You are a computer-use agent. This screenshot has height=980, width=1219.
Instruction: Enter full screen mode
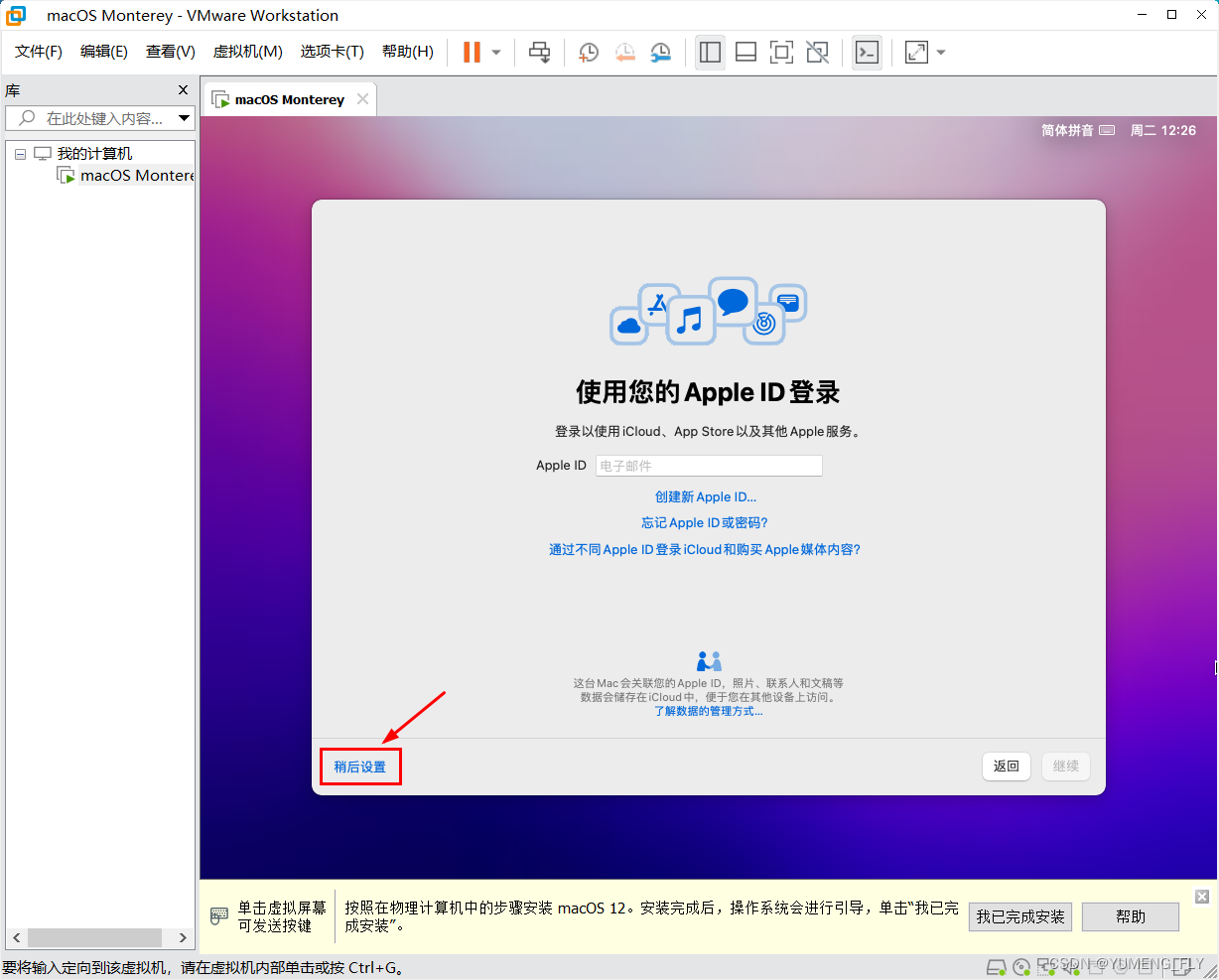pos(781,53)
